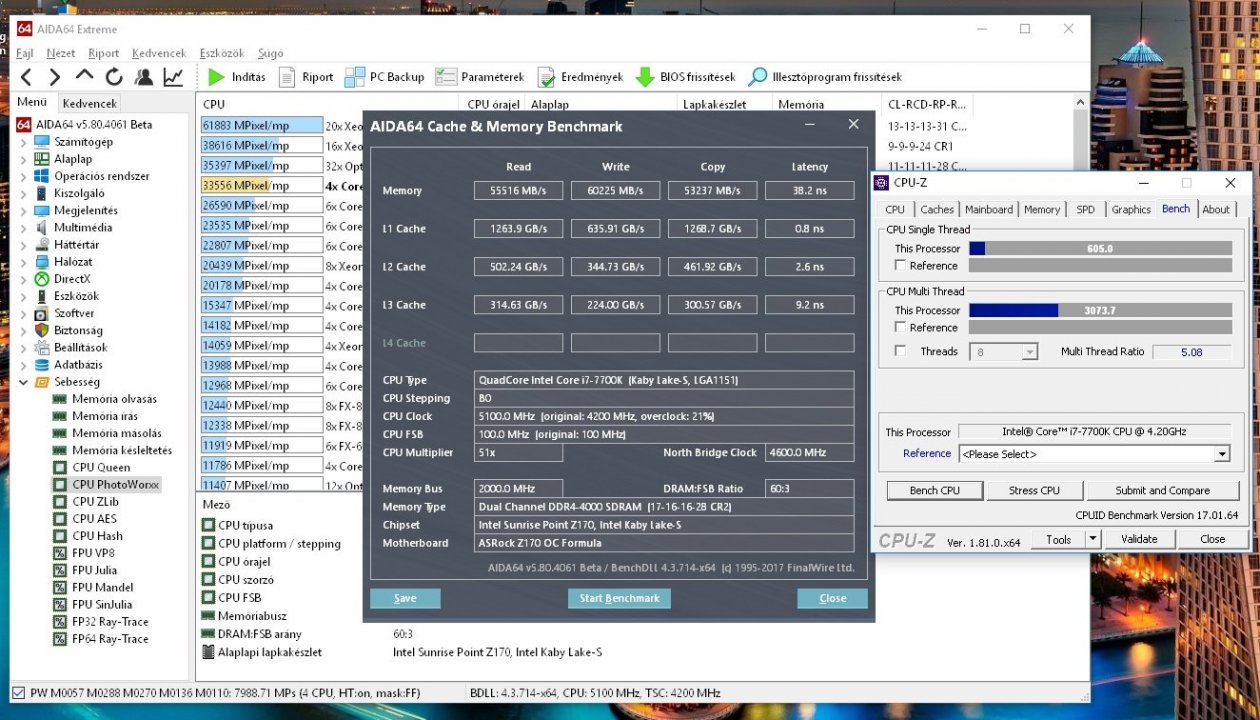Click Illesztőprogram frissítések search item
1260x720 pixels.
(x=825, y=77)
